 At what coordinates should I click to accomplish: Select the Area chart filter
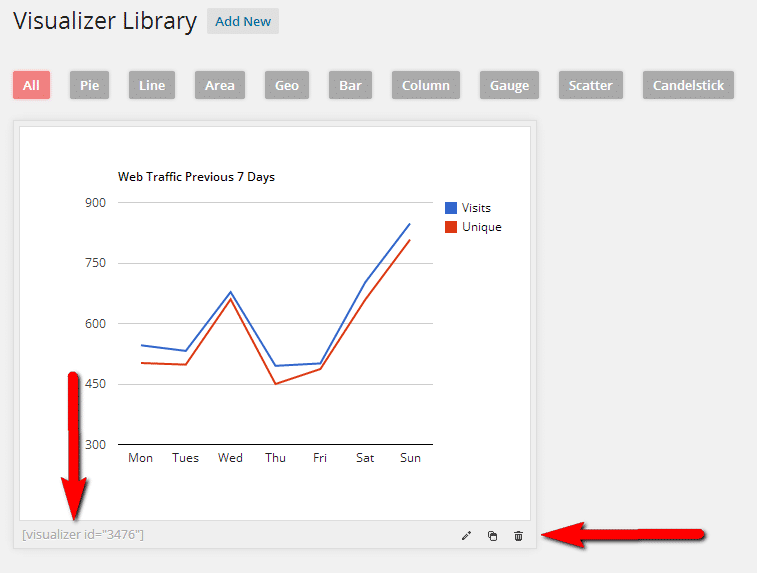tap(219, 85)
